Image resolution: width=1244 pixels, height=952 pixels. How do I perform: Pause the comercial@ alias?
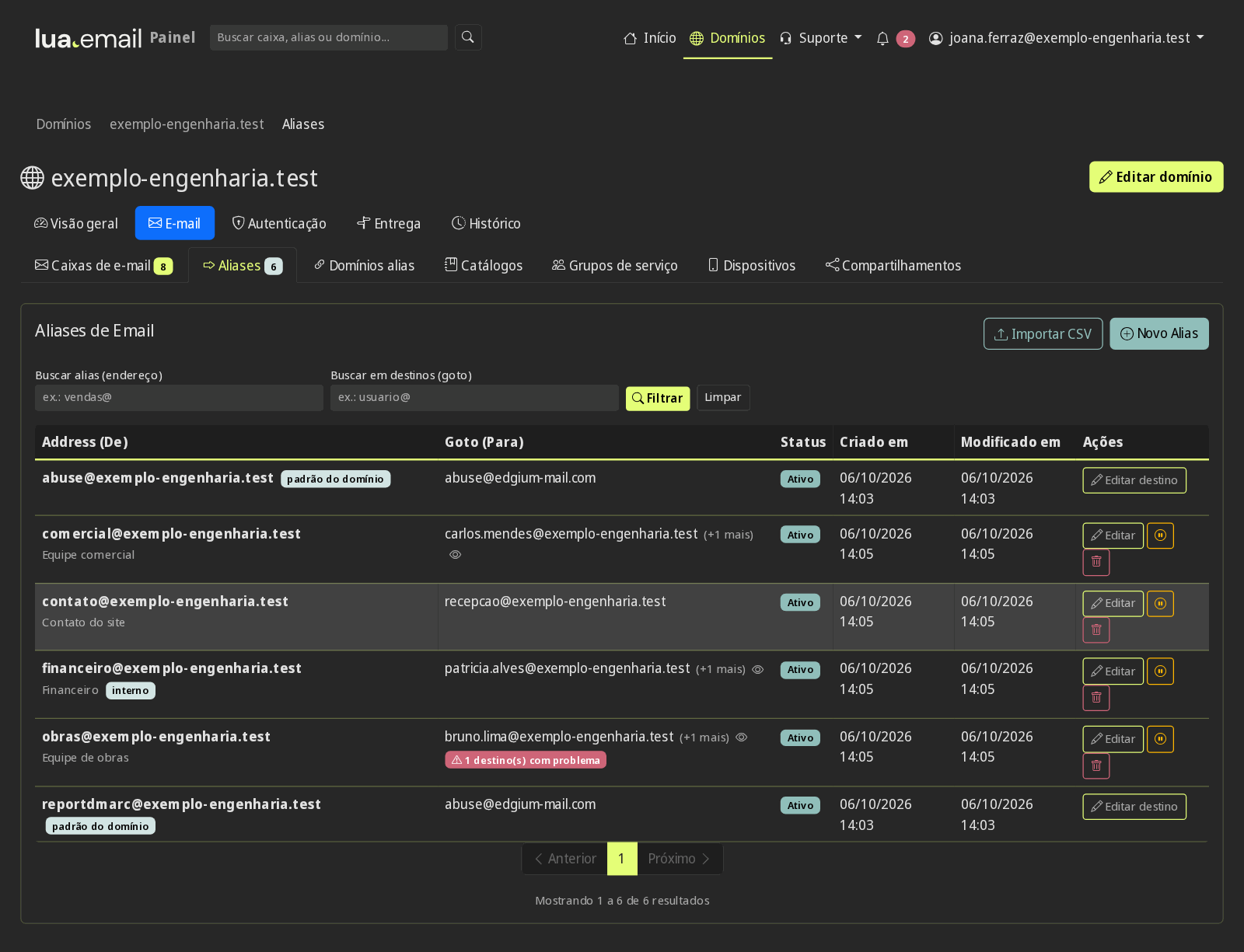[x=1160, y=535]
